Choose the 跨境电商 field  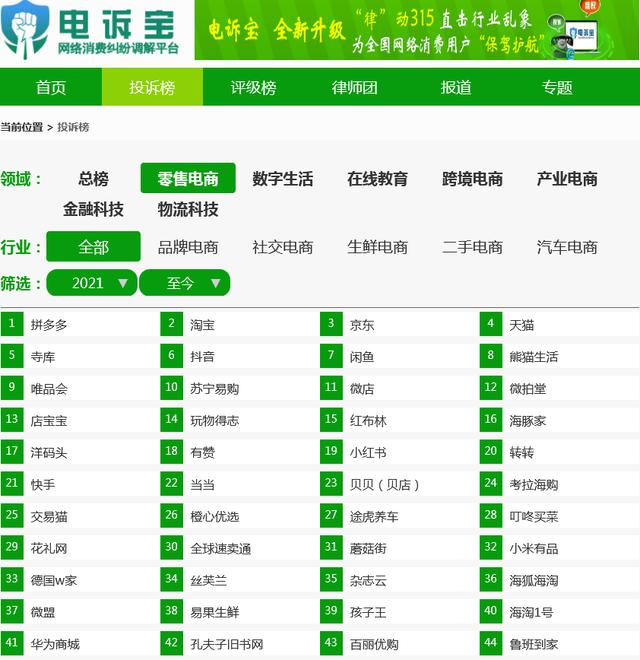tap(472, 178)
